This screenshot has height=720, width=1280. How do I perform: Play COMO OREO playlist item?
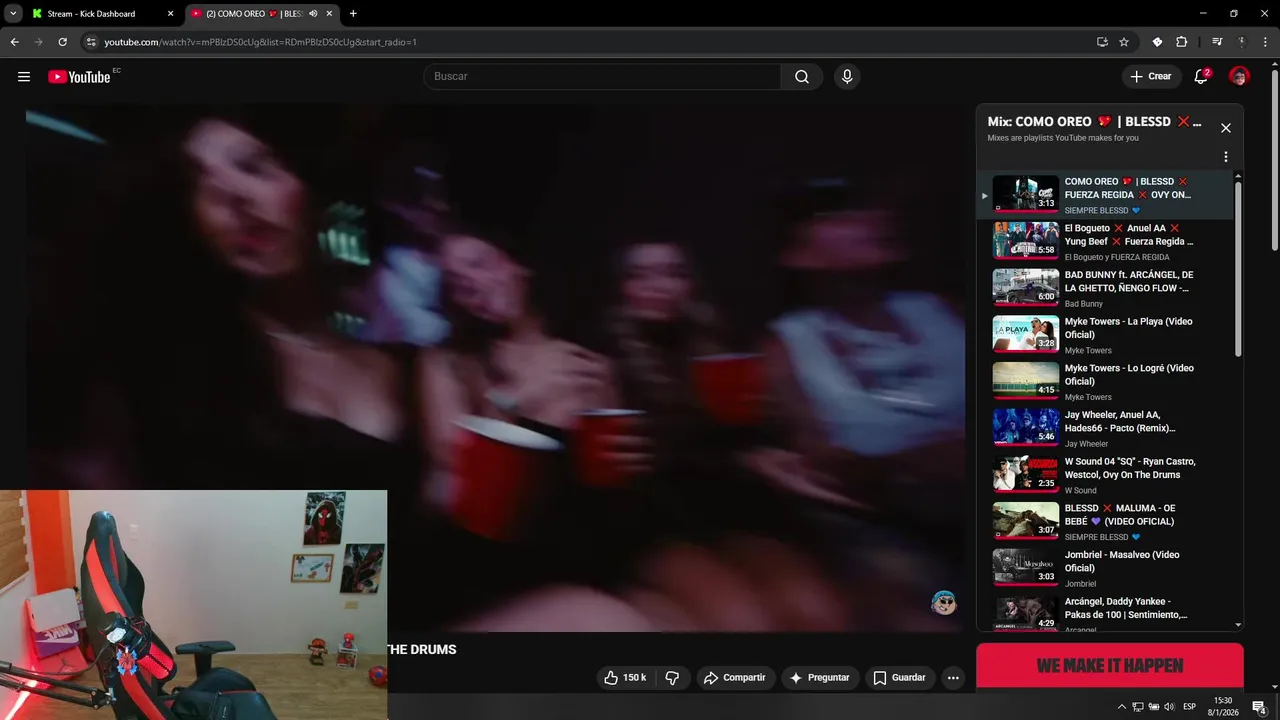[1106, 195]
